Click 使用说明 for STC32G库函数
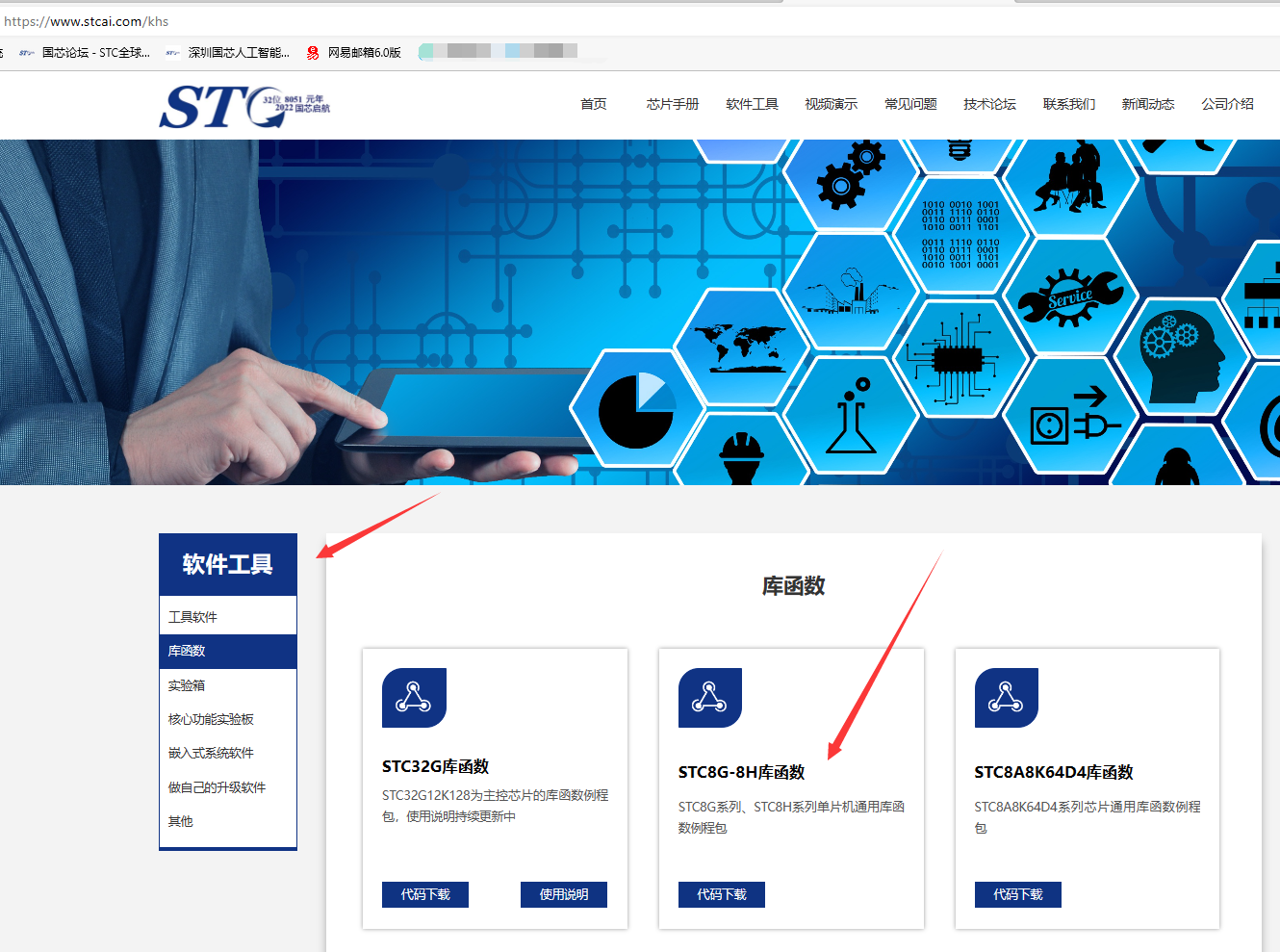The width and height of the screenshot is (1280, 952). click(564, 894)
